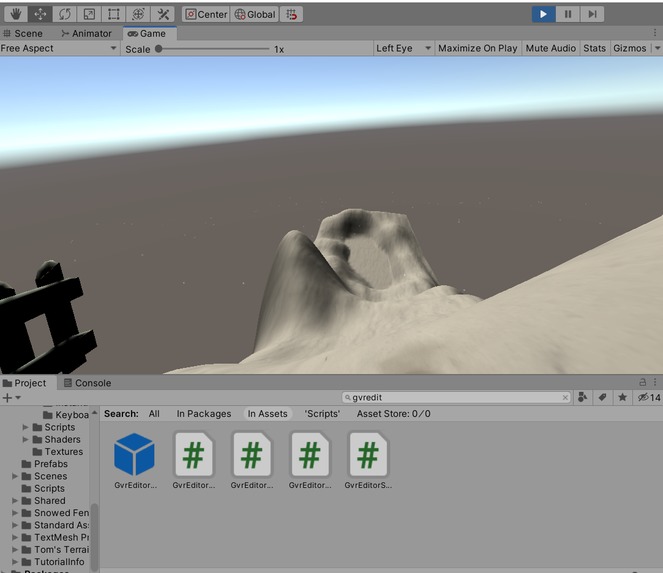Screen dimensions: 663x573
Task: Open Game view panel options menu
Action: [x=655, y=33]
